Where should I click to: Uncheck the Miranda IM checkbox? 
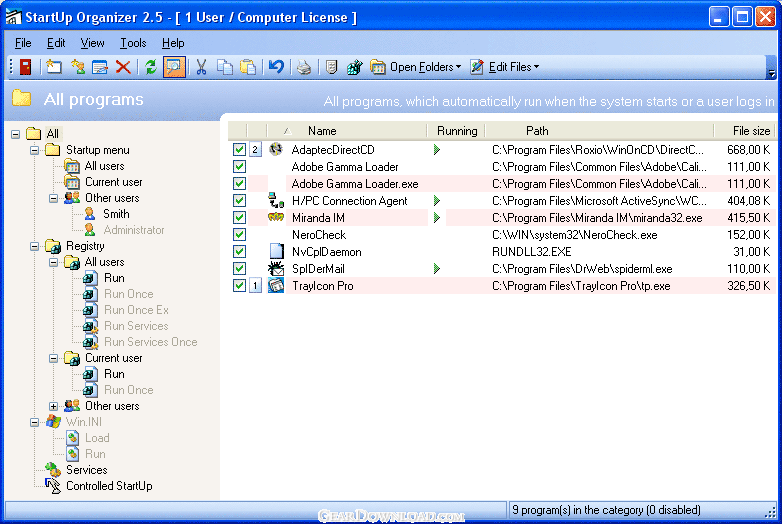239,217
